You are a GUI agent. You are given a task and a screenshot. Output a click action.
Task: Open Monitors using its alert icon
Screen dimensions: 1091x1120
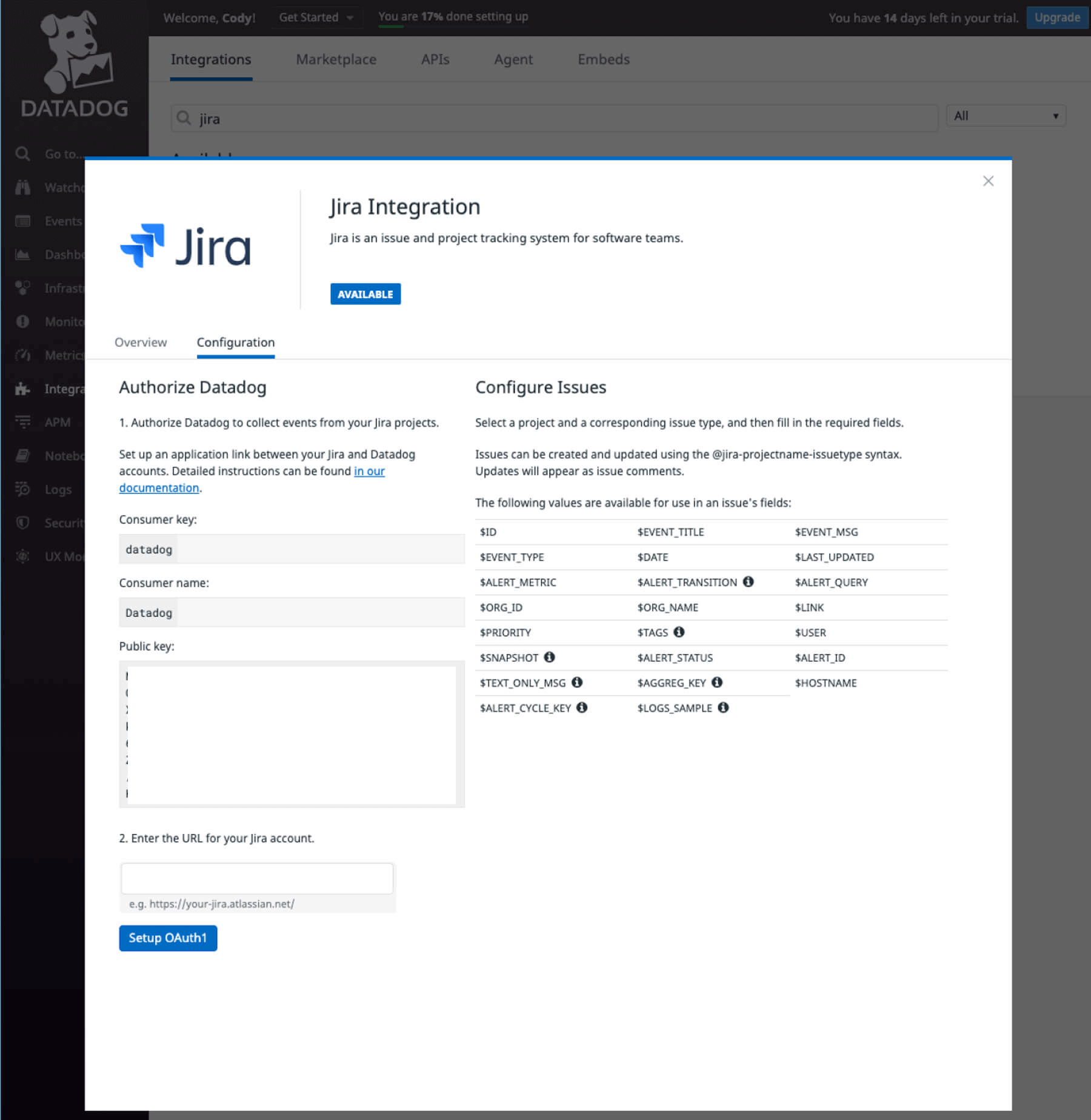23,321
